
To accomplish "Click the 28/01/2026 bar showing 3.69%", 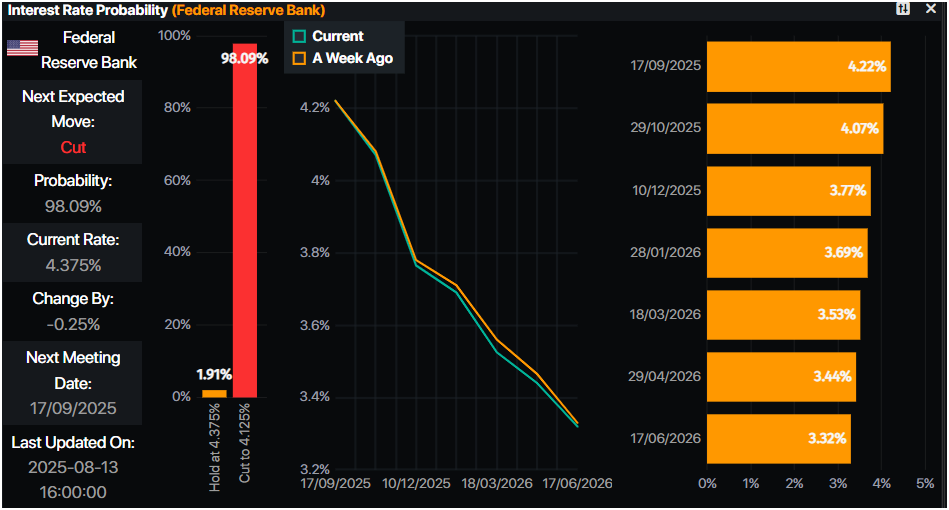I will [787, 253].
